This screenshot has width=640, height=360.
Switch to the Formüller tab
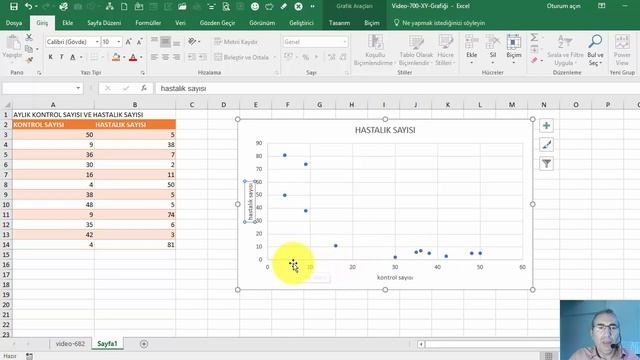(148, 23)
